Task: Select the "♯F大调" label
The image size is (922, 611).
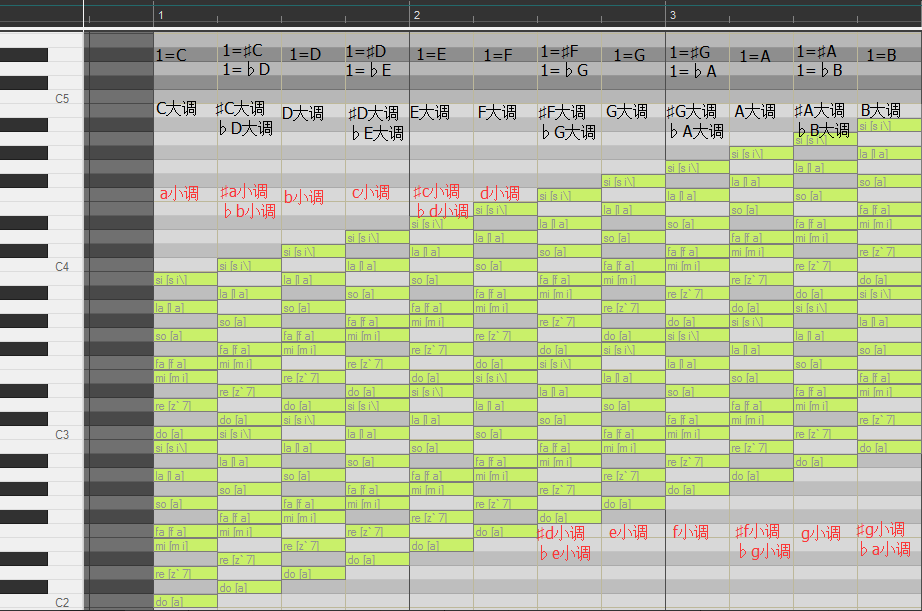Action: click(563, 112)
